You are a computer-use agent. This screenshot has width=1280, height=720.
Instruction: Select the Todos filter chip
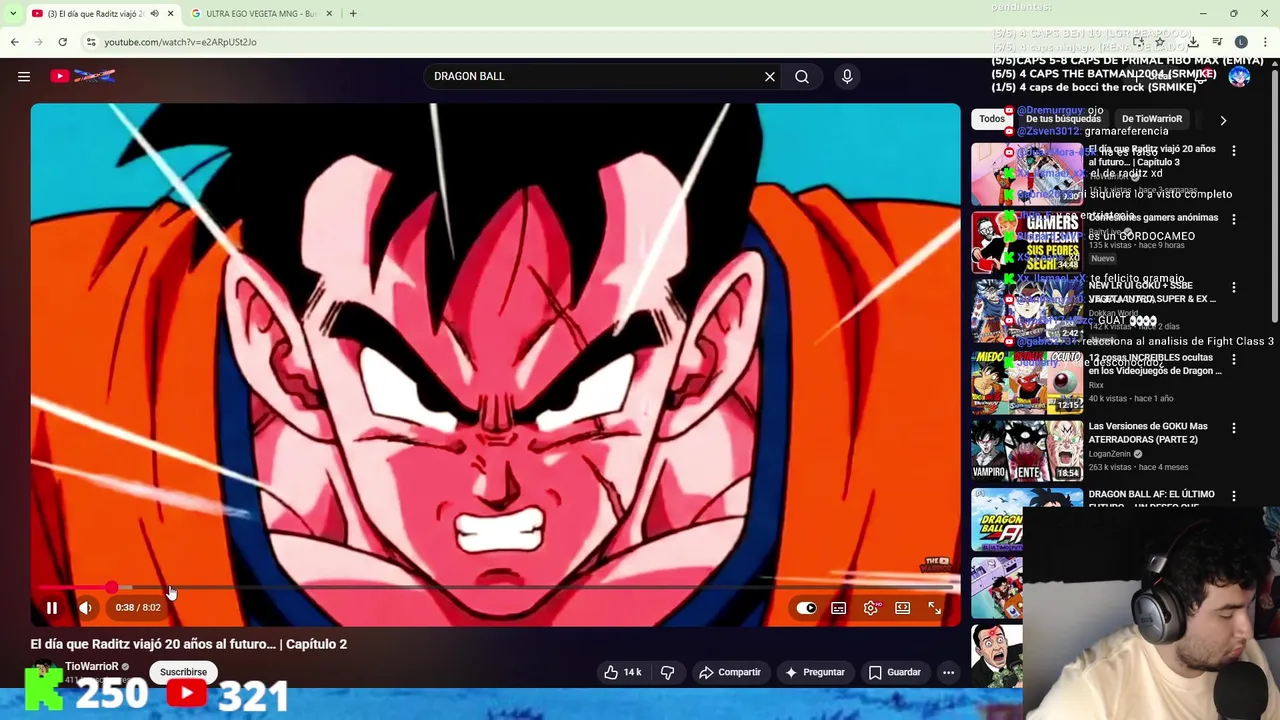[x=992, y=119]
